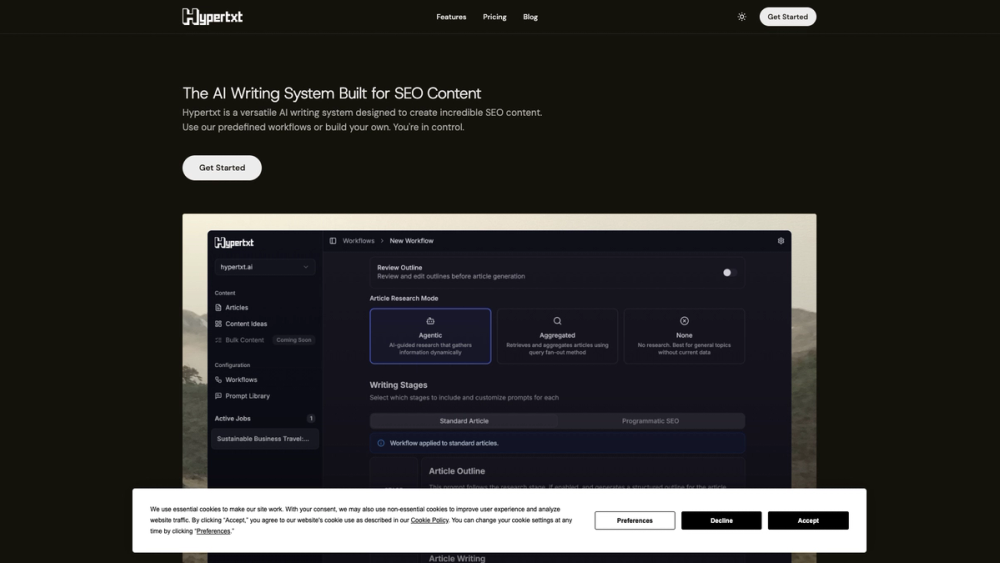Open the Sustainable Business Travel job

point(265,439)
